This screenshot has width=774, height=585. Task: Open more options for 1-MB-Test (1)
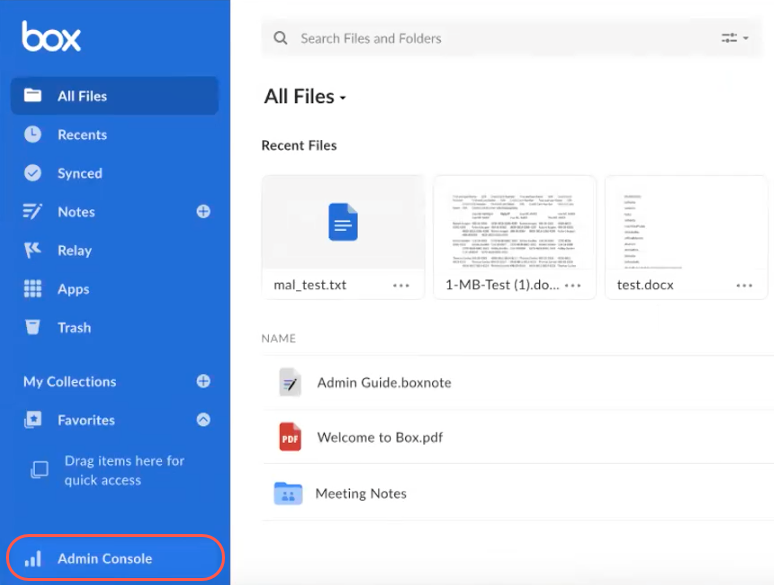coord(573,285)
